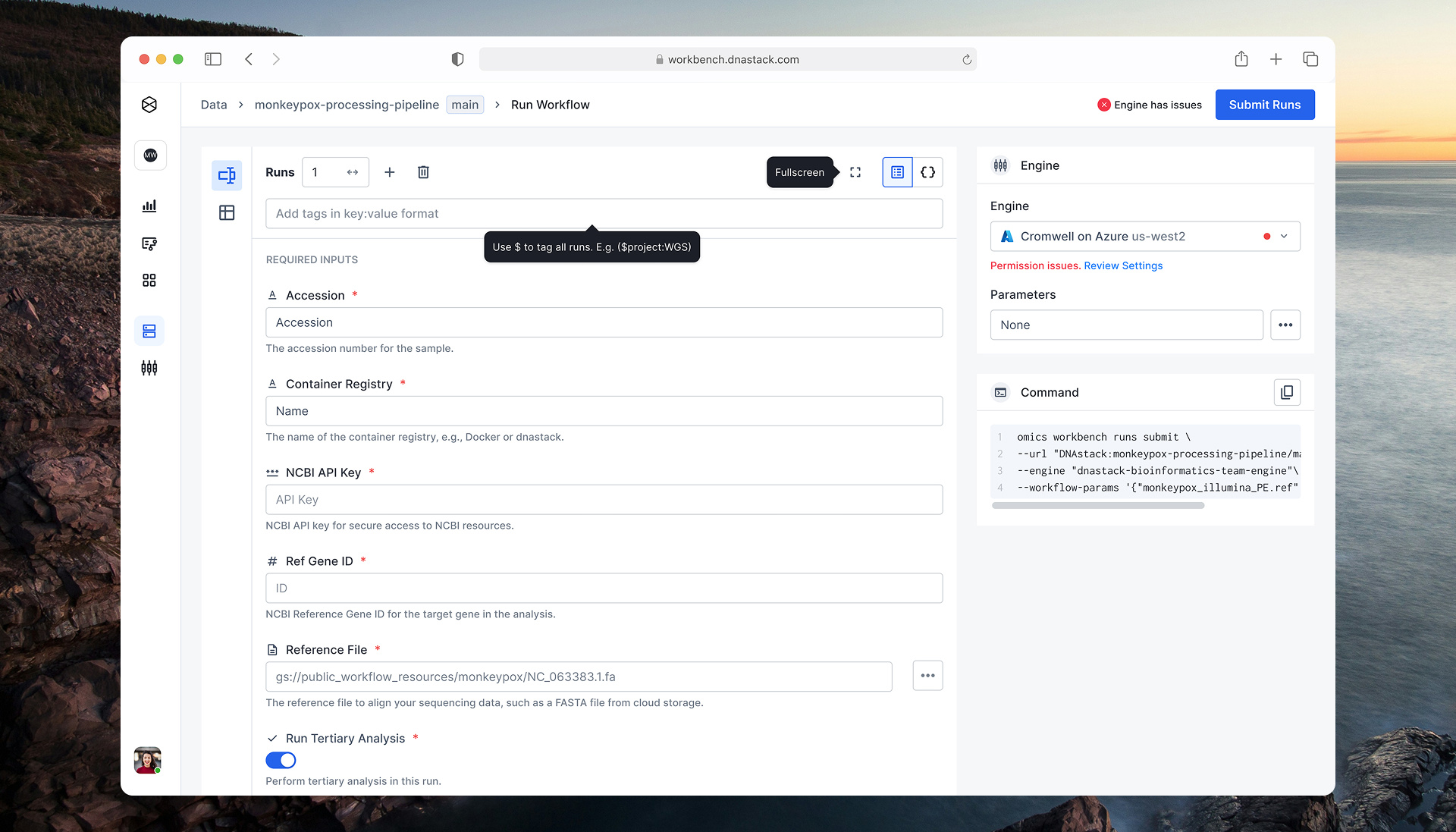This screenshot has height=832, width=1456.
Task: Open the Reference File options ellipsis menu
Action: tap(927, 675)
